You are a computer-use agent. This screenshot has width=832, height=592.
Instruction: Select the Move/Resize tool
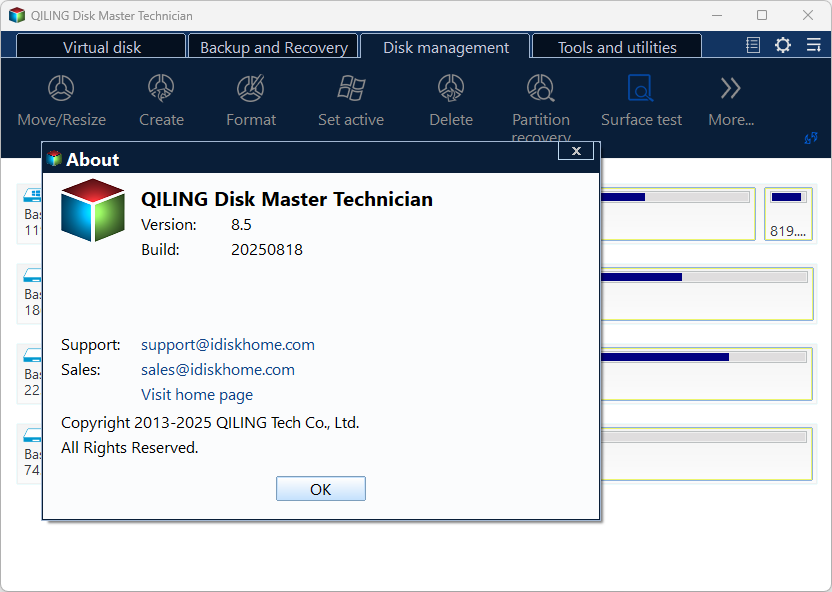[61, 101]
